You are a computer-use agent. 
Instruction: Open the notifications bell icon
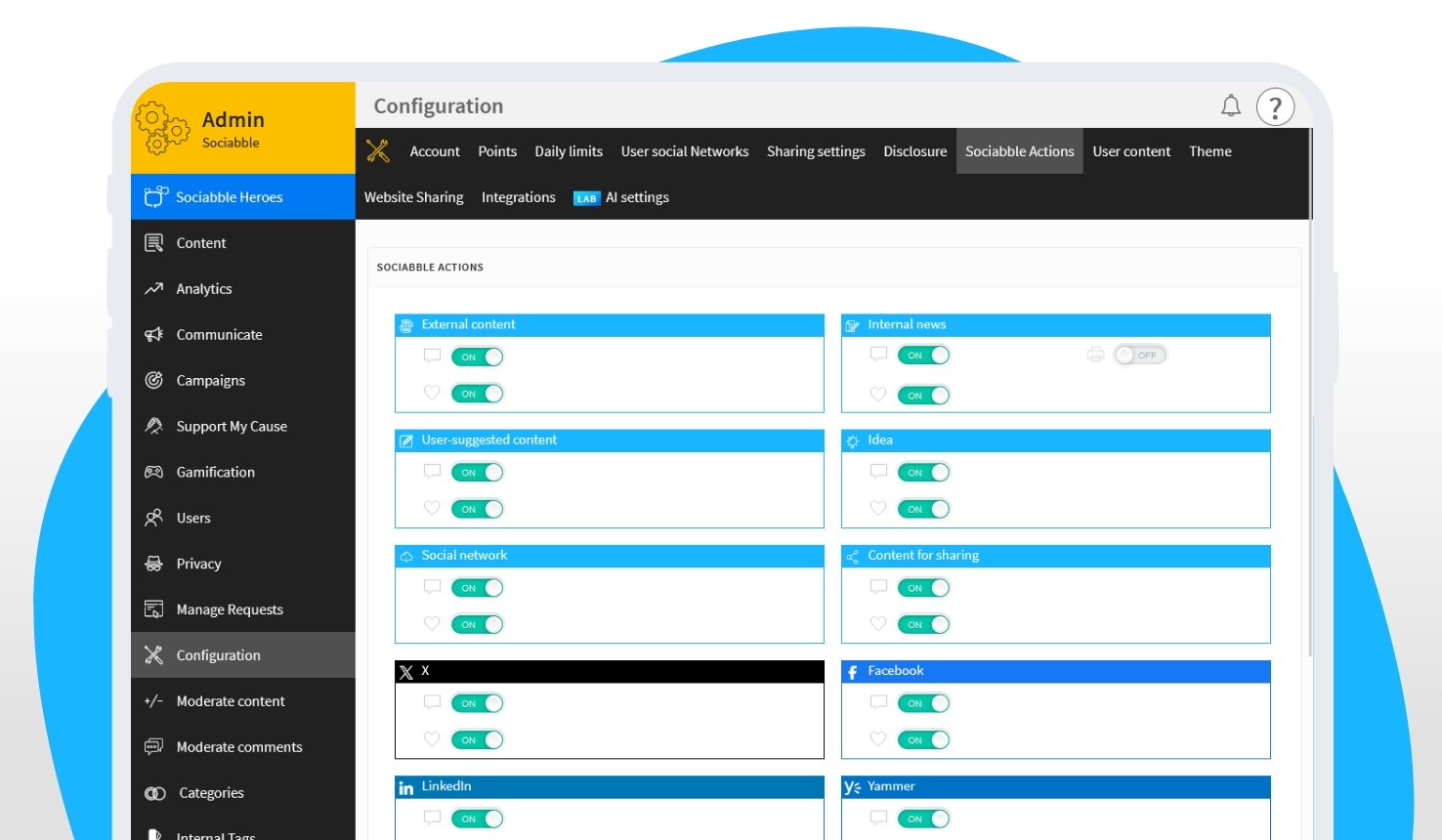point(1231,105)
